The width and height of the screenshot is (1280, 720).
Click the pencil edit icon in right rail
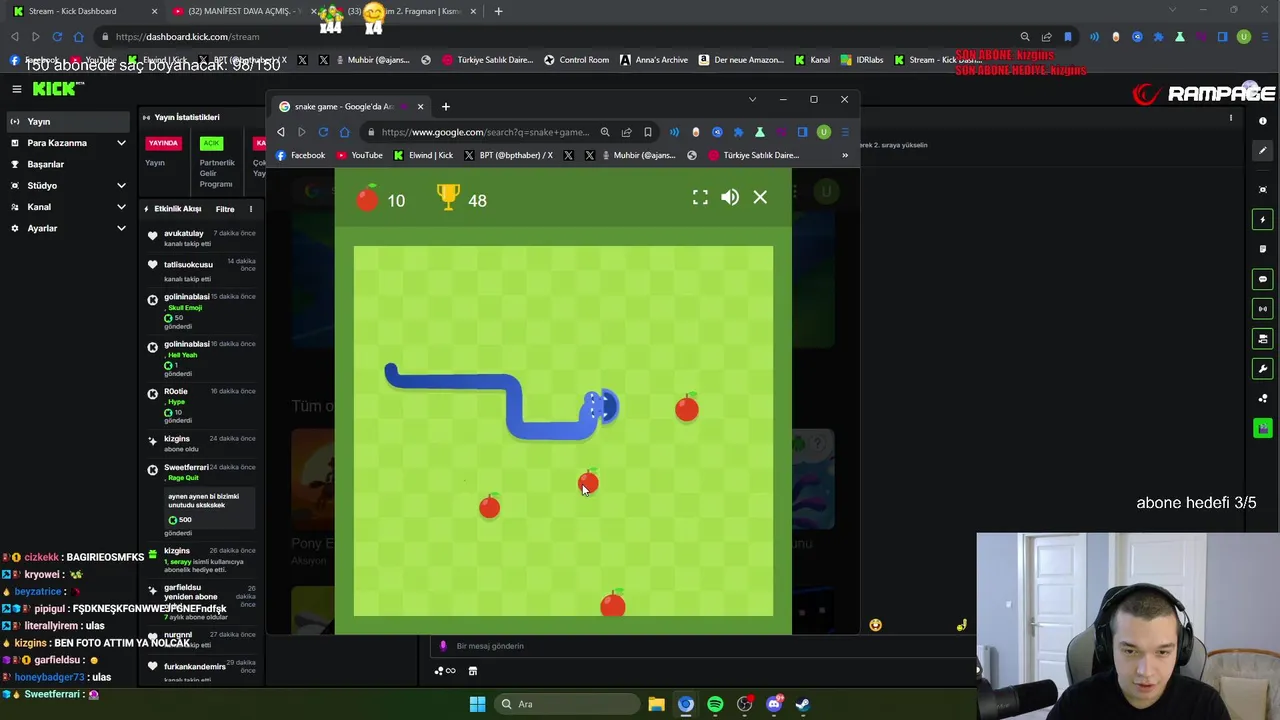1263,151
